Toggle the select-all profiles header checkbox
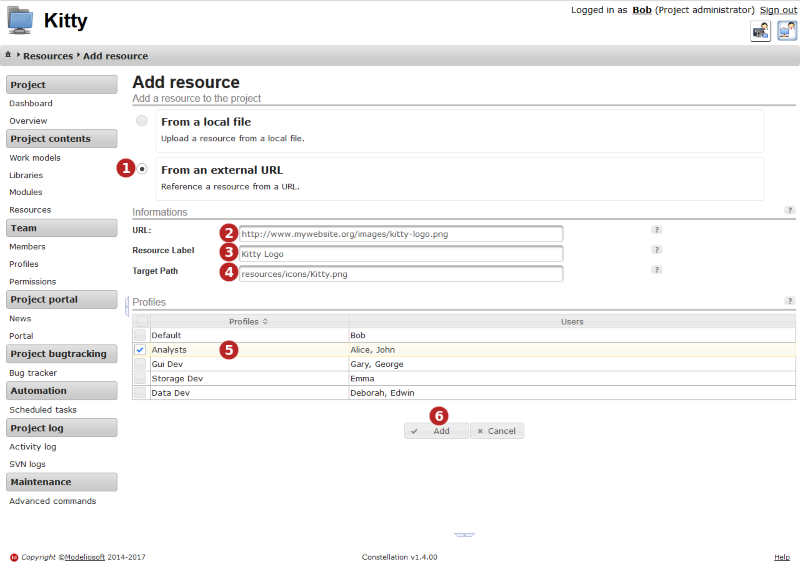Viewport: 800px width, 564px height. pos(142,321)
